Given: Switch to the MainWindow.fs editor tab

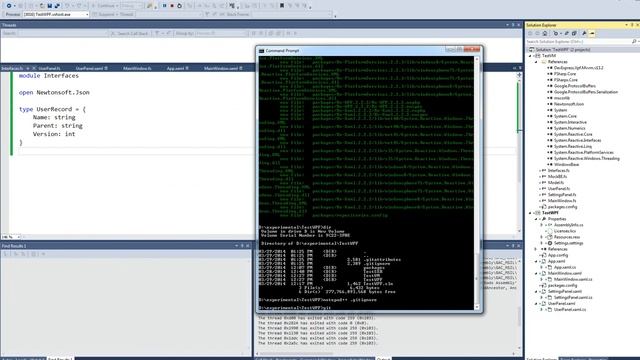Looking at the screenshot, I should [137, 68].
